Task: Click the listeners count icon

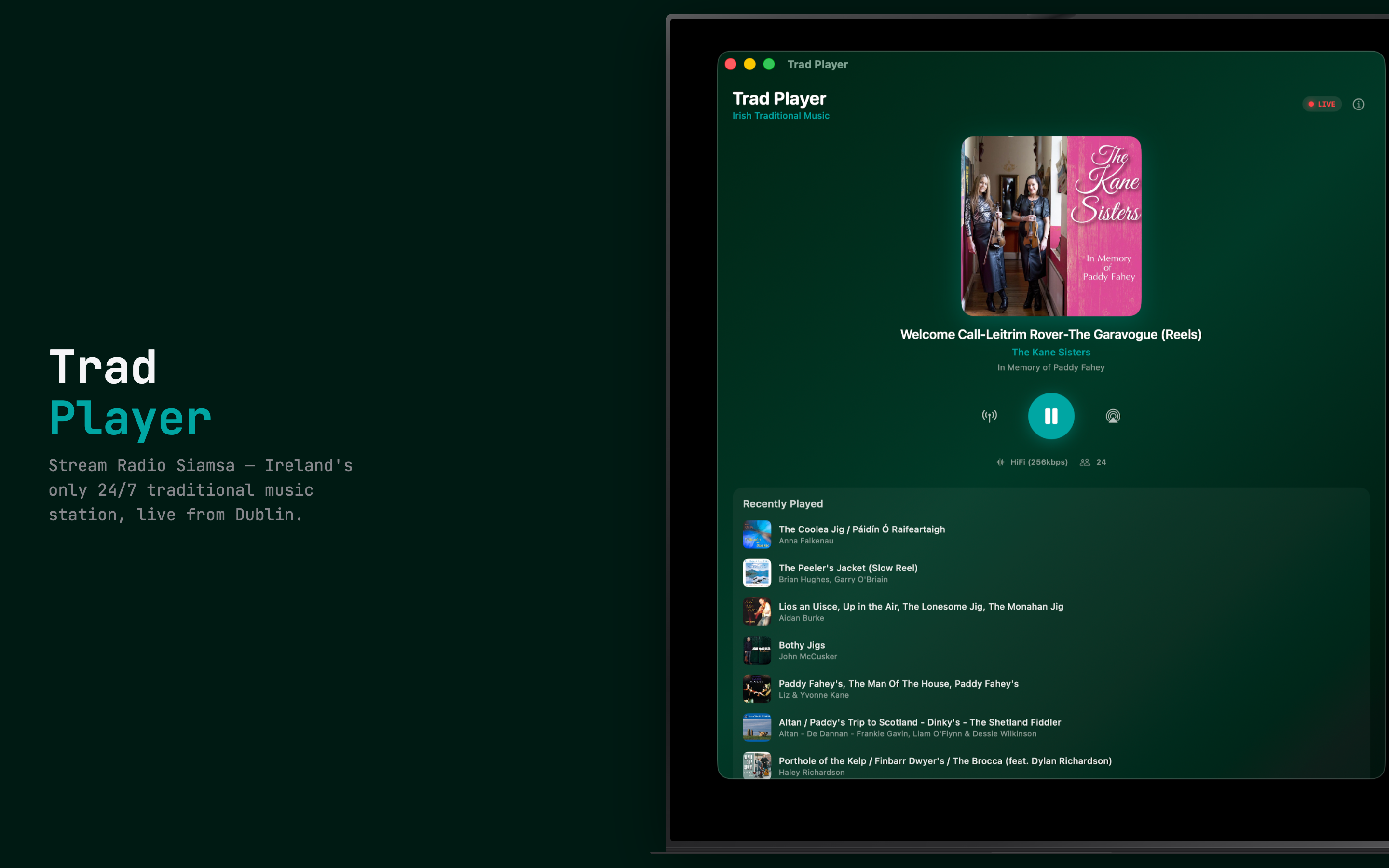Action: [1085, 462]
